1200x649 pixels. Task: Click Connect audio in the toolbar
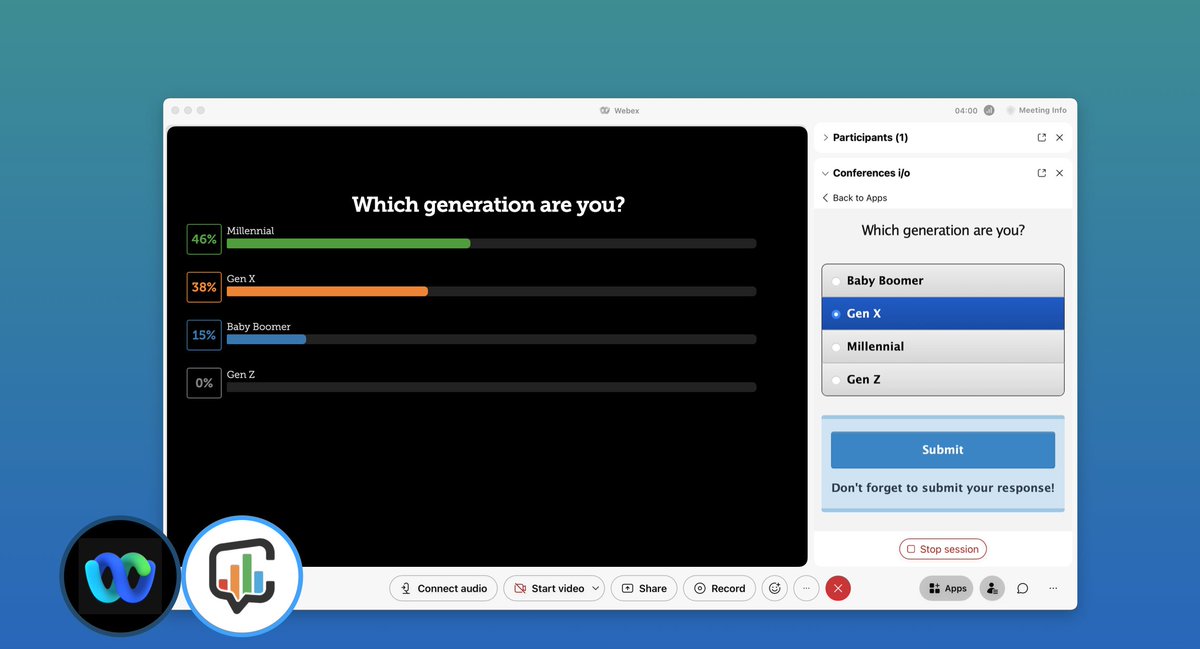[443, 588]
